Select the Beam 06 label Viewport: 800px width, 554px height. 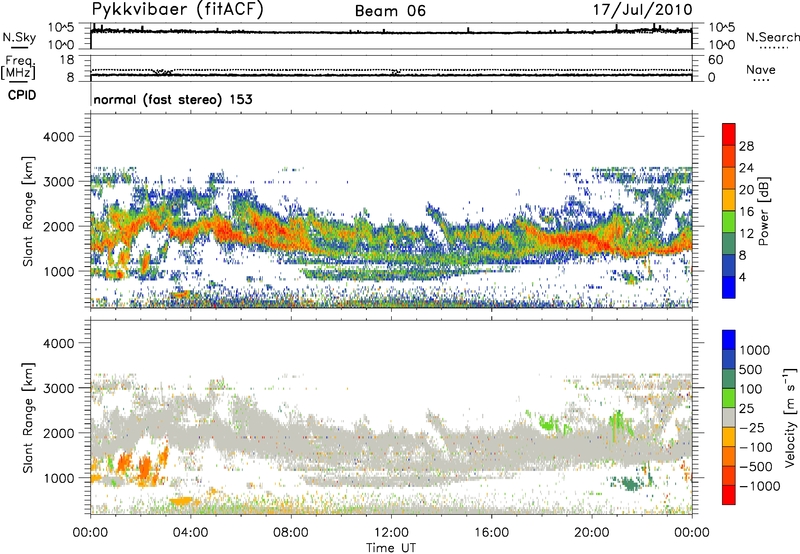point(390,11)
